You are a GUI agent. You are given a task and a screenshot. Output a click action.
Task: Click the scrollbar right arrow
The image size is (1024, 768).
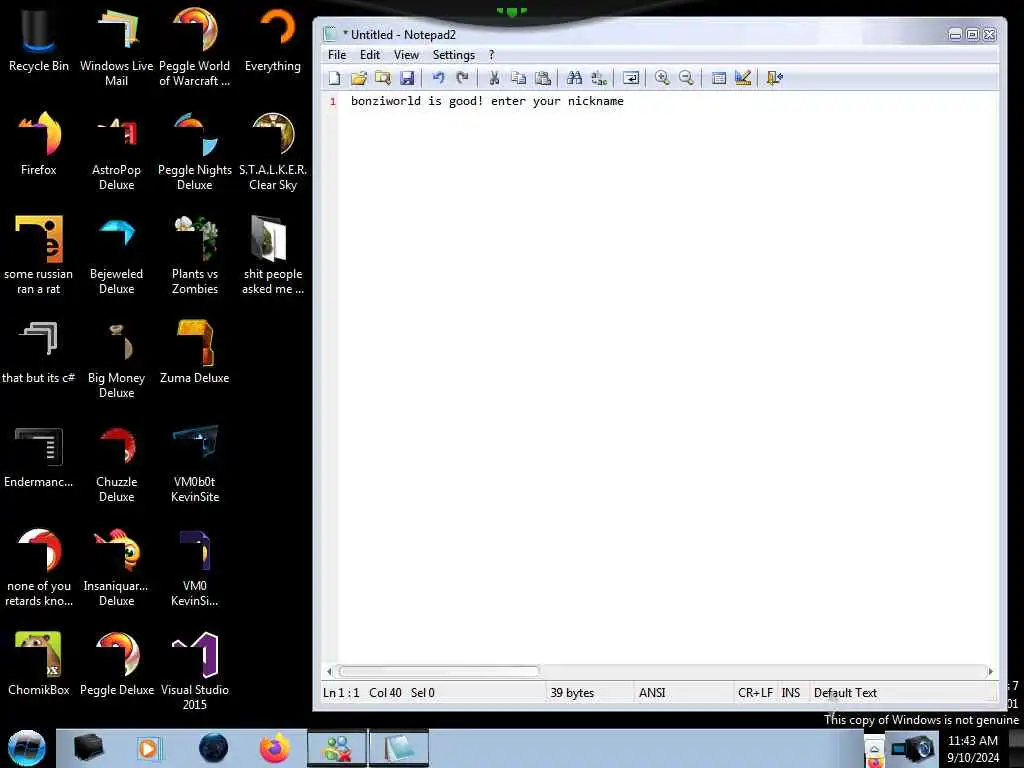click(x=991, y=671)
